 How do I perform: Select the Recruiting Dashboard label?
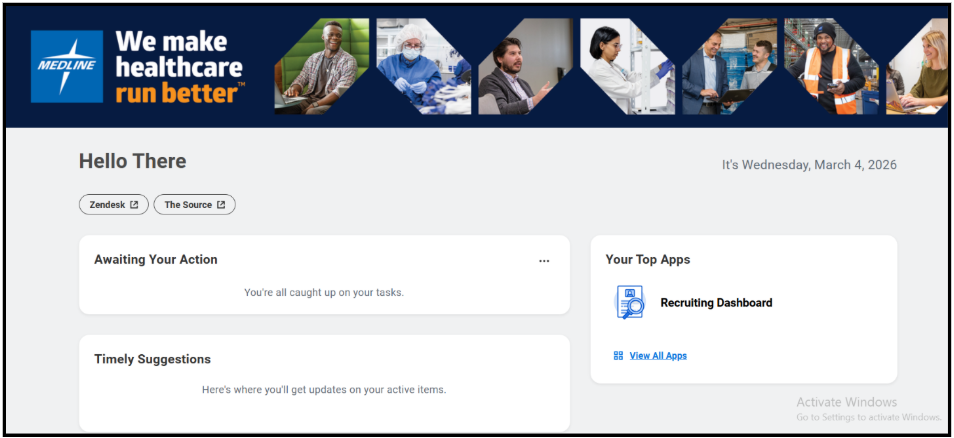(x=716, y=303)
